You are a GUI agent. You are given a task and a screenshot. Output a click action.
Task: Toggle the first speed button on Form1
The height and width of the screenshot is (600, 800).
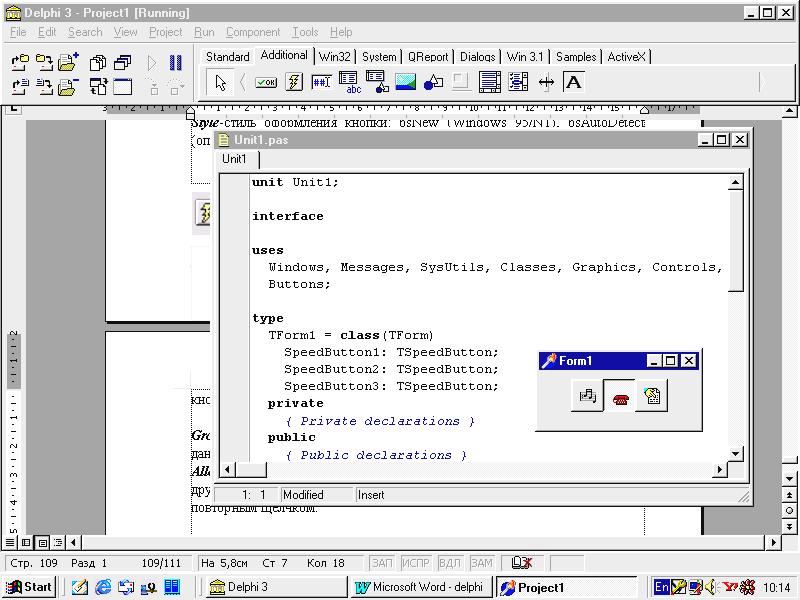click(587, 395)
